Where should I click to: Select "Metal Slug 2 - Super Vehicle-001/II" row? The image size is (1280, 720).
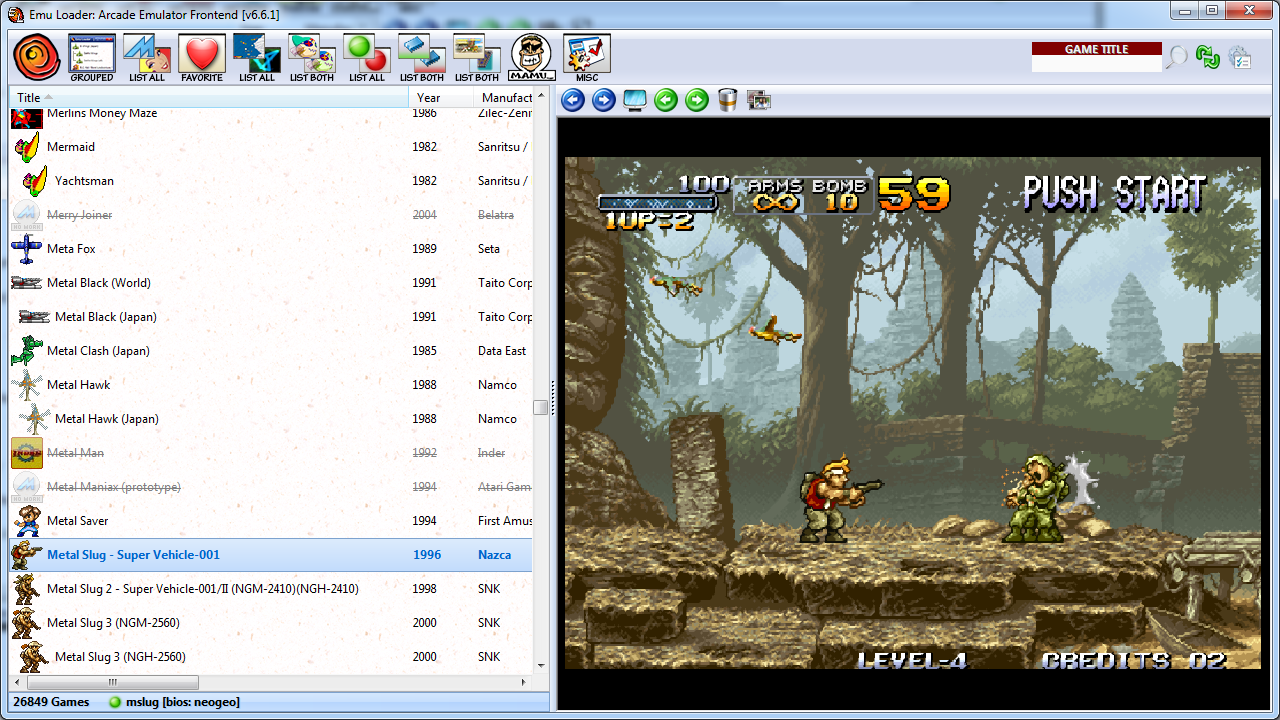tap(271, 589)
